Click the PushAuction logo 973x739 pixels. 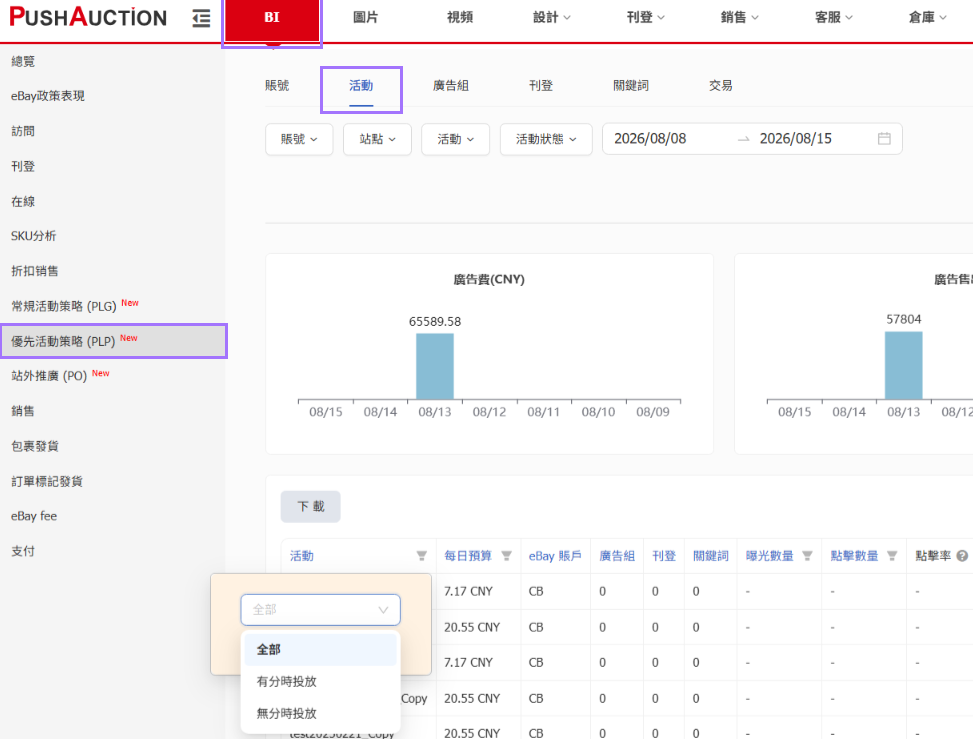pyautogui.click(x=88, y=17)
